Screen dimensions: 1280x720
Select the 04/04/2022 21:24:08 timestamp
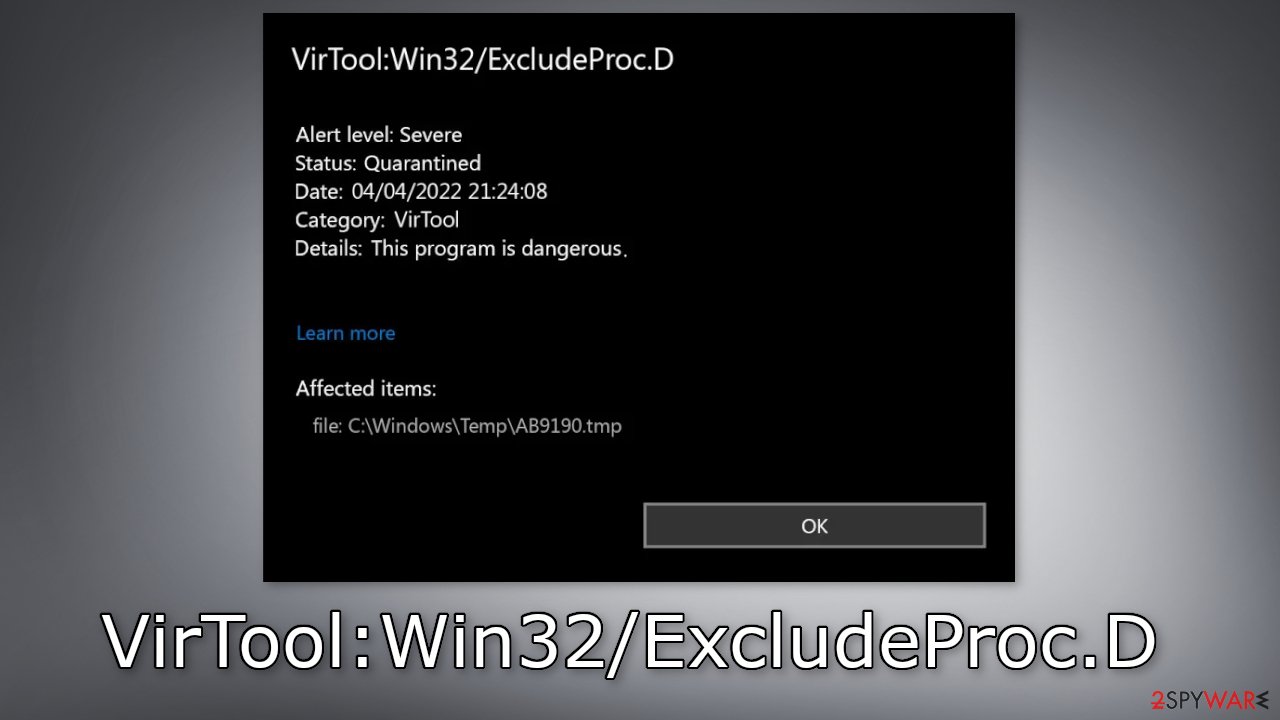pyautogui.click(x=450, y=192)
